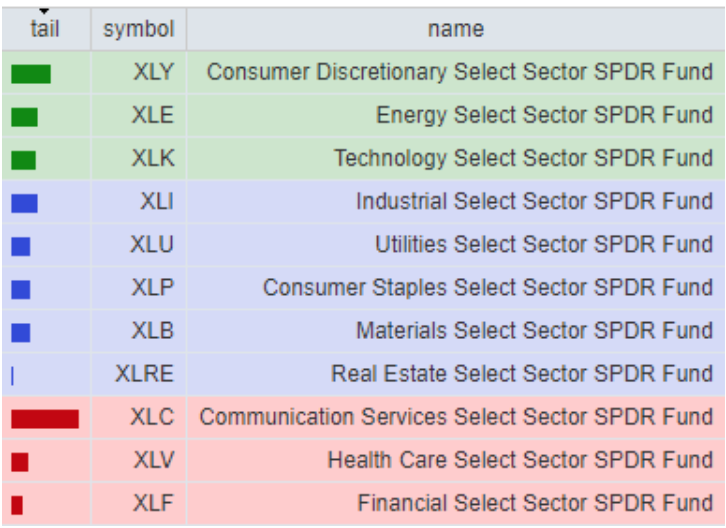The width and height of the screenshot is (726, 528).
Task: Click the green tail bar for XLE
Action: (25, 117)
